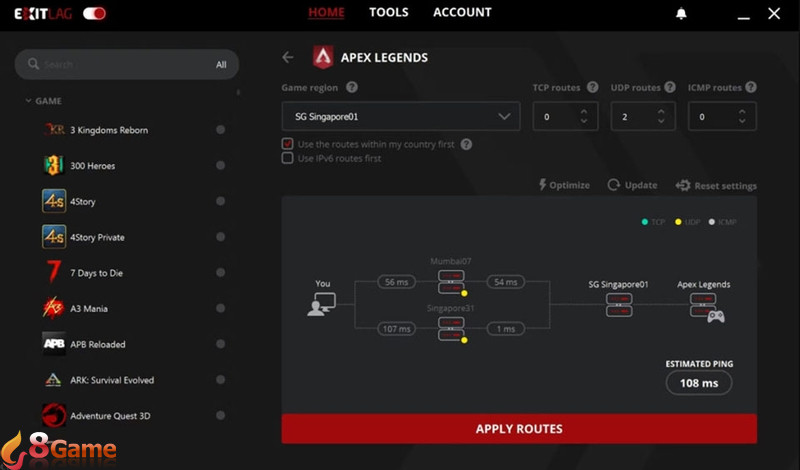This screenshot has width=800, height=470.
Task: Select the ARK: Survival Evolved game icon
Action: (x=54, y=380)
